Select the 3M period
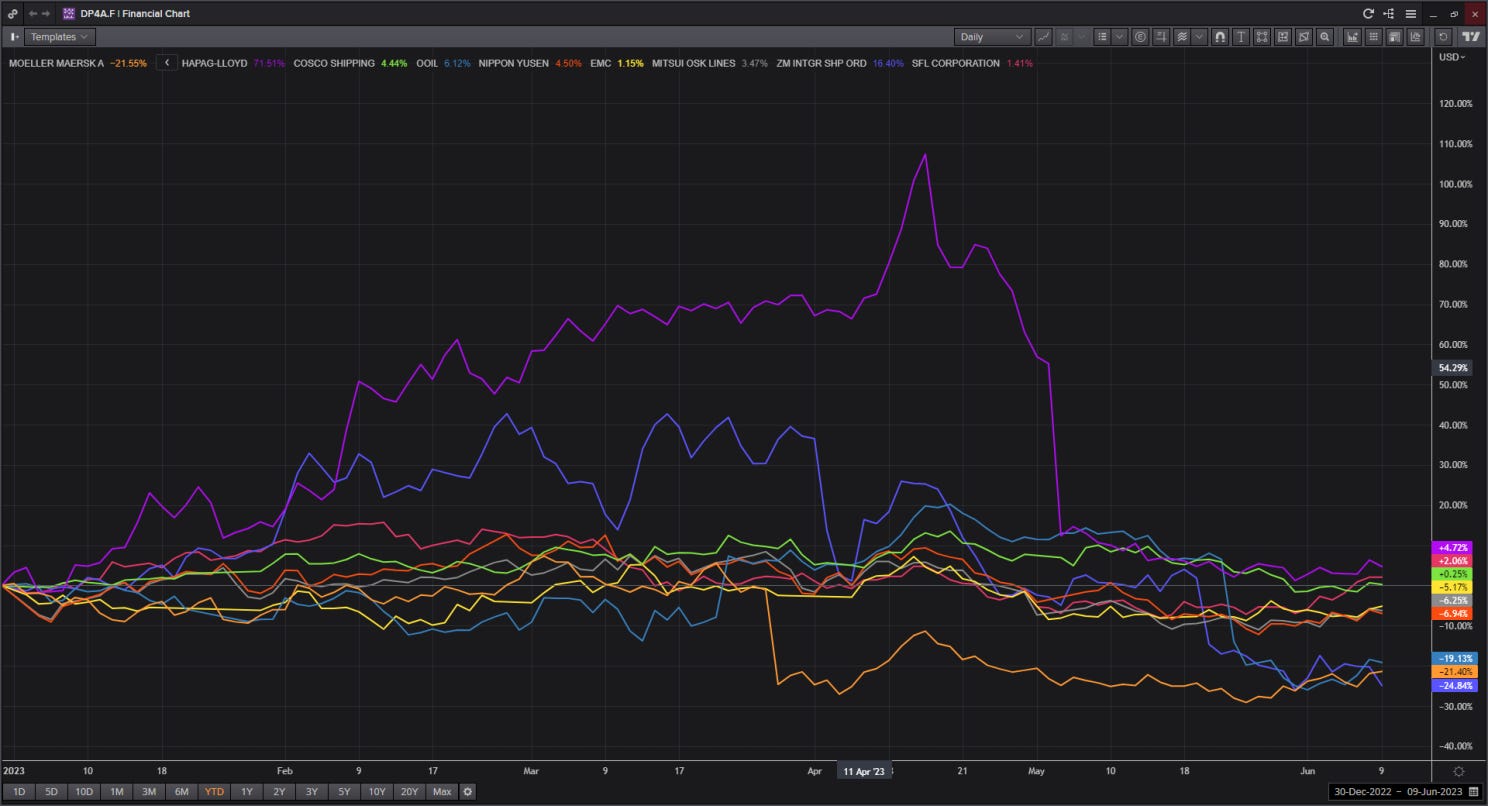 click(x=149, y=792)
